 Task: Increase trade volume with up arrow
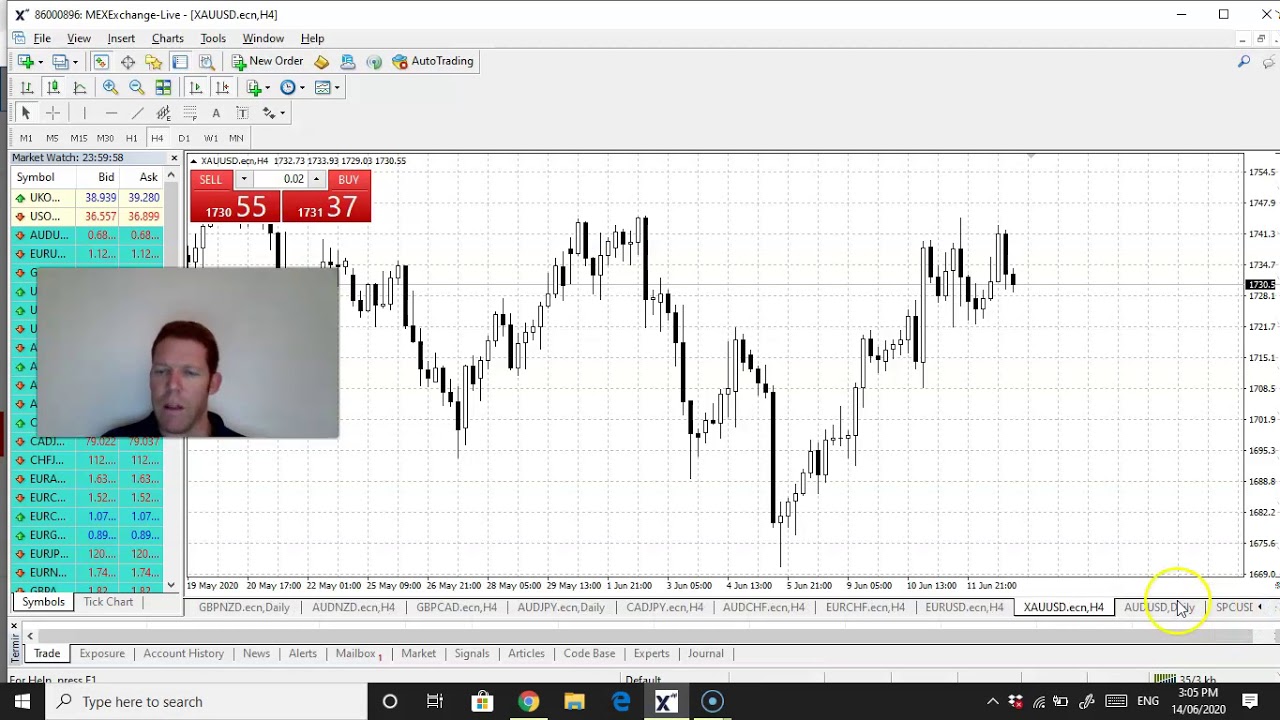316,179
